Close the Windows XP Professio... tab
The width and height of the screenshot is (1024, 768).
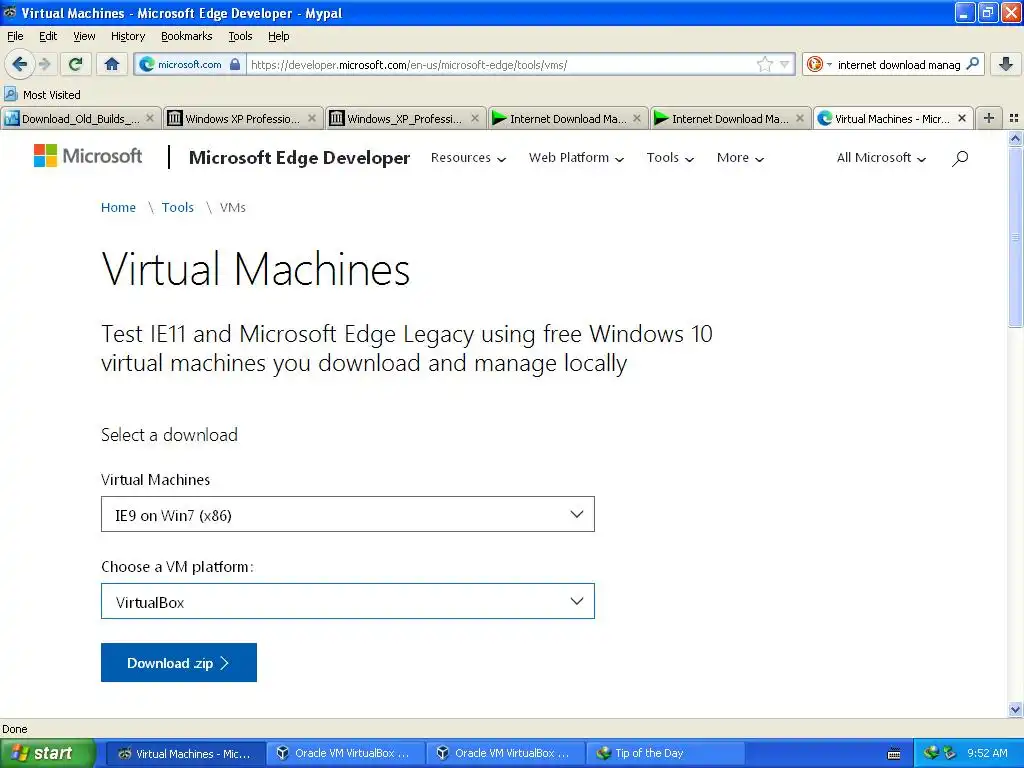[312, 118]
